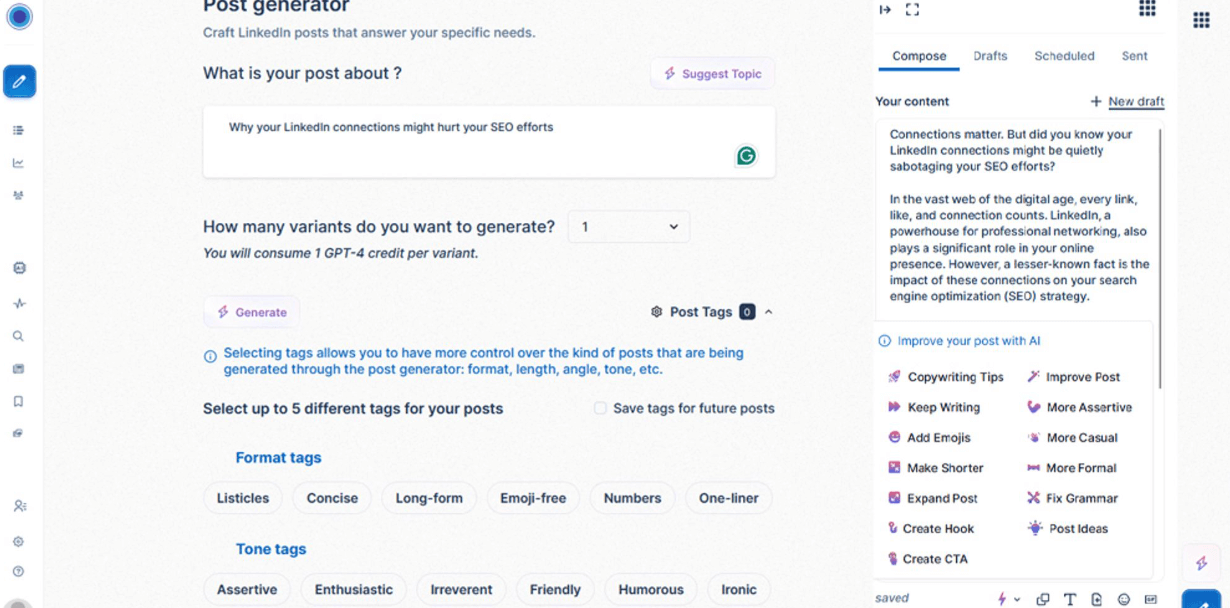Click the Grammarly icon in topic field
The width and height of the screenshot is (1230, 608).
coord(746,156)
